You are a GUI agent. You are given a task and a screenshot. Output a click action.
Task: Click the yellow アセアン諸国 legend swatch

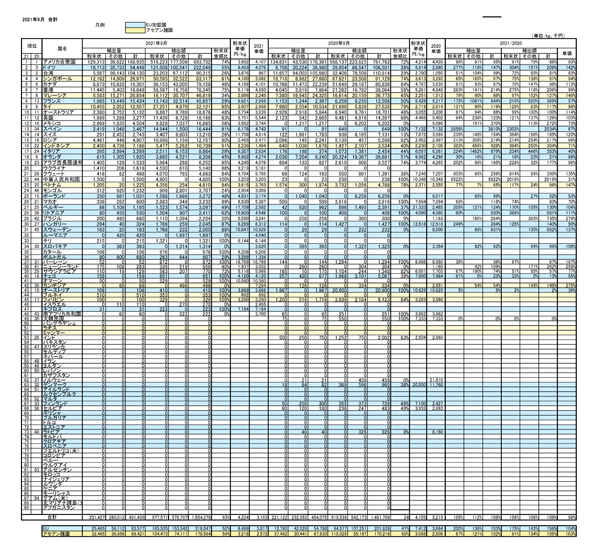click(x=135, y=29)
